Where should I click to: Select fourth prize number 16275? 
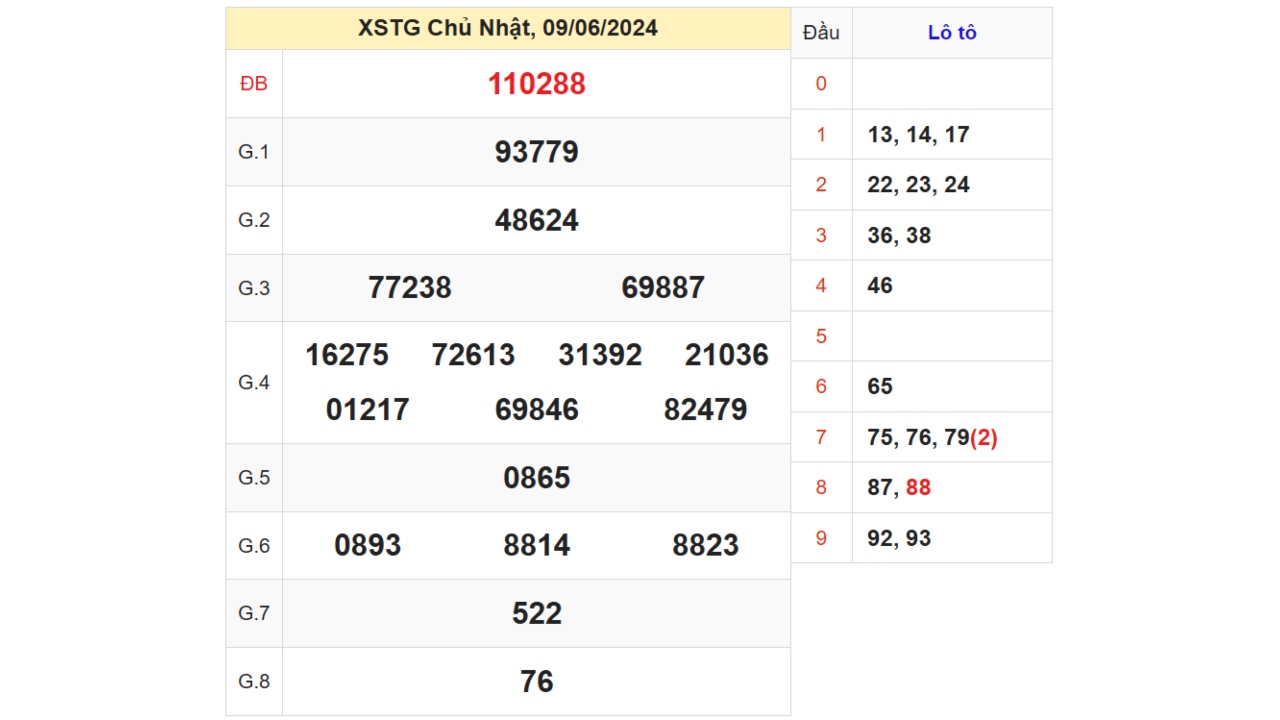347,355
